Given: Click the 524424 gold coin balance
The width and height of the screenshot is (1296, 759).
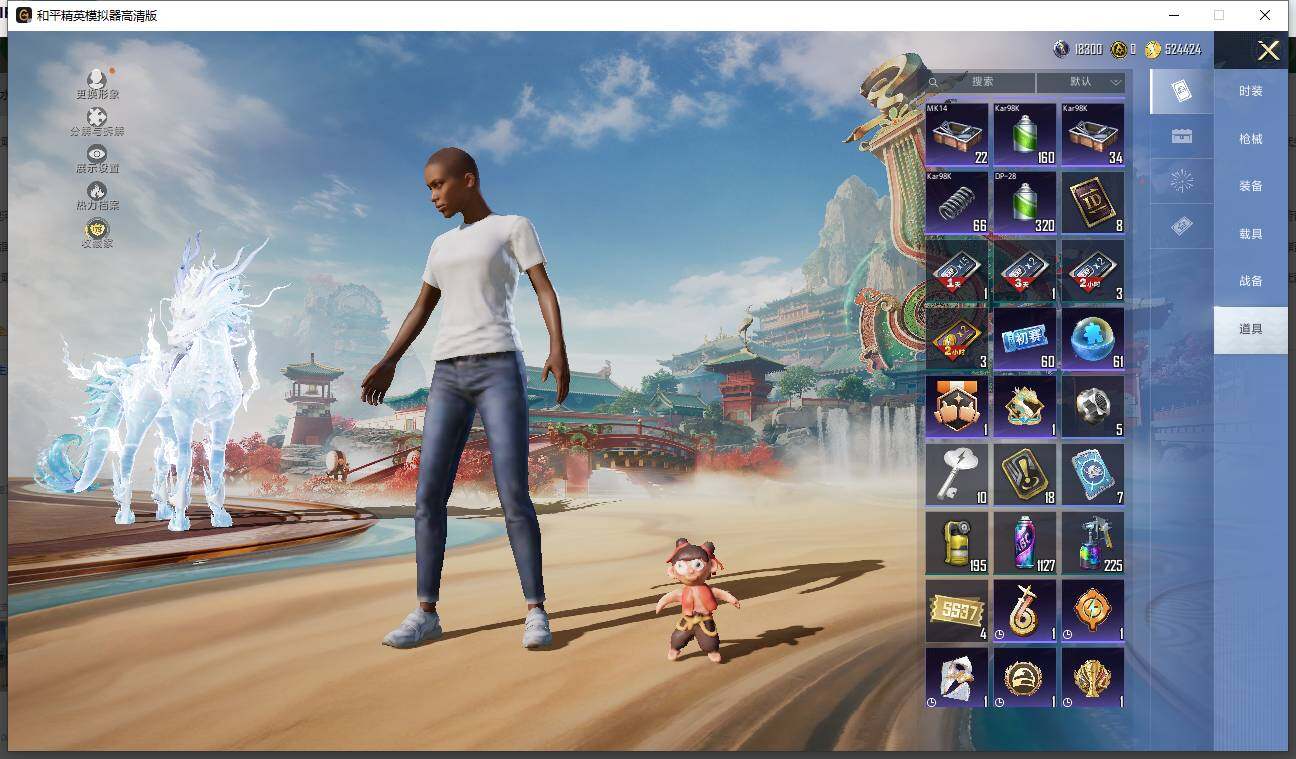Looking at the screenshot, I should 1173,49.
